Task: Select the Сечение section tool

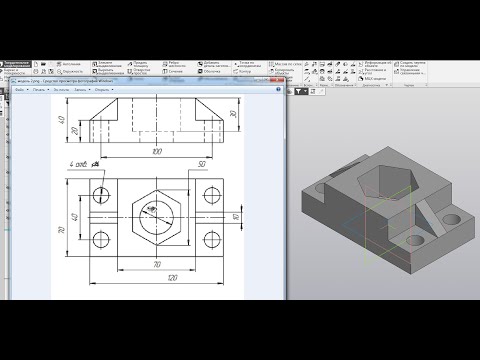Action: tap(172, 71)
